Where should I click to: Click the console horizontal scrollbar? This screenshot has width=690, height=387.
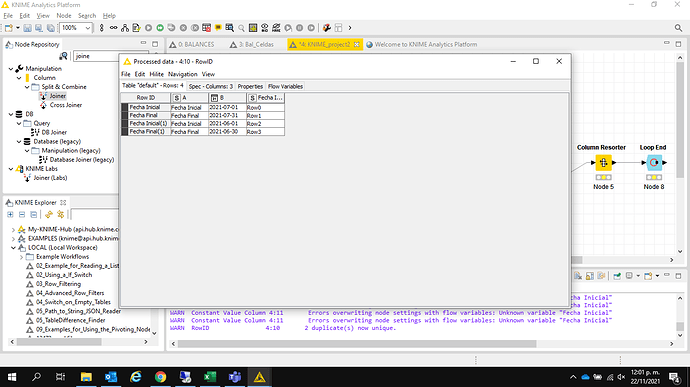tap(357, 343)
